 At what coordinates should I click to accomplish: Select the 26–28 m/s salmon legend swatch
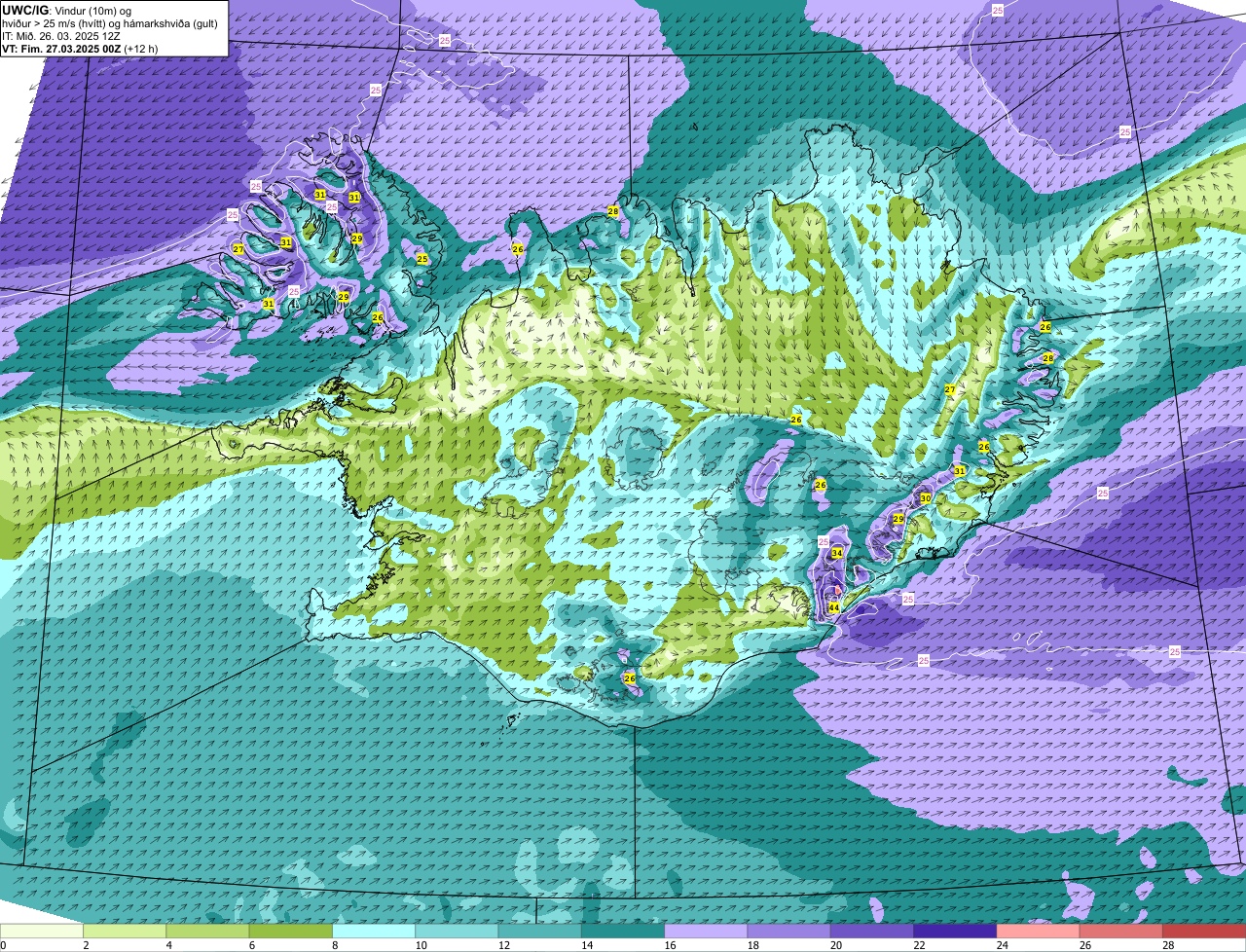pyautogui.click(x=1121, y=932)
